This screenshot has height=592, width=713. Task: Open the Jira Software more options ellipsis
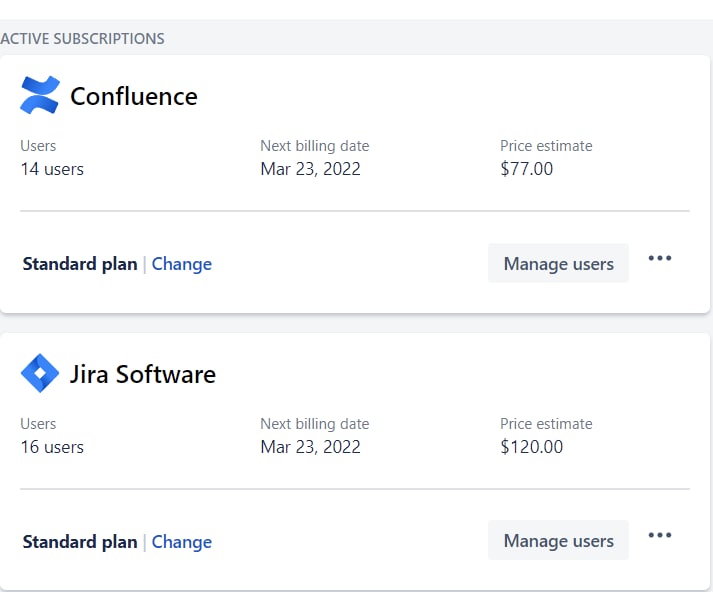pyautogui.click(x=659, y=535)
